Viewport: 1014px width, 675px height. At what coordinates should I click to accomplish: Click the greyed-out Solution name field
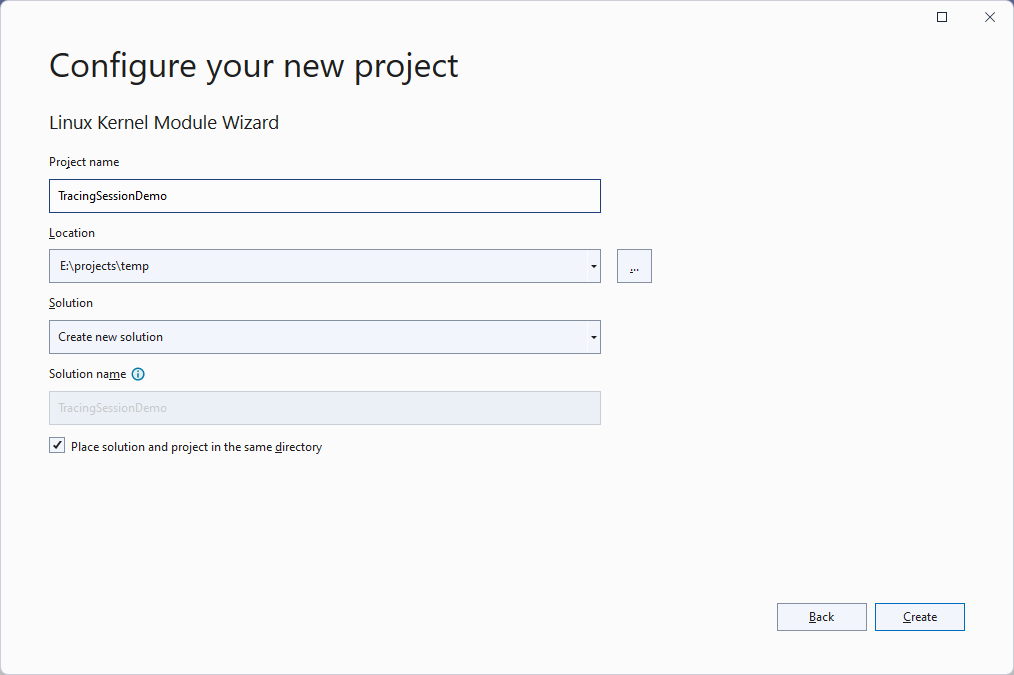point(324,408)
